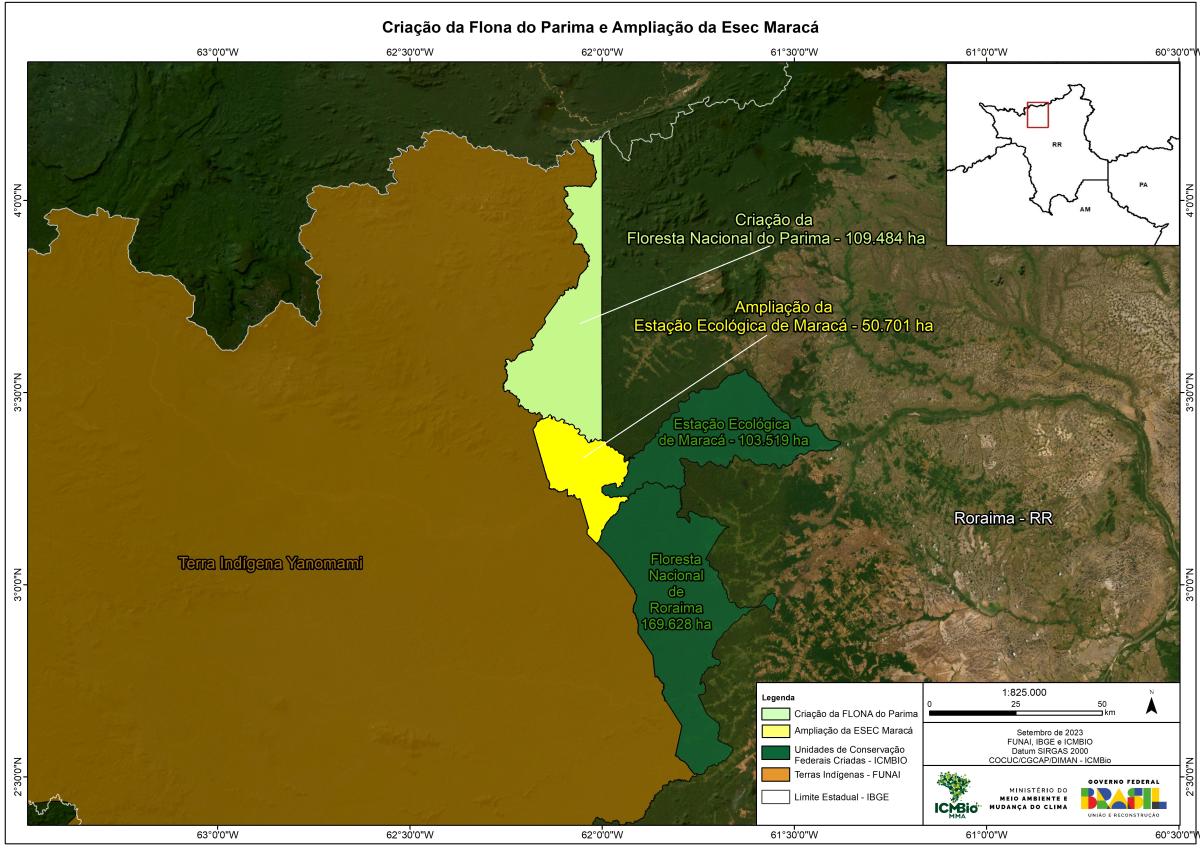Click the red square in inset map
The height and width of the screenshot is (848, 1200).
pos(1038,114)
